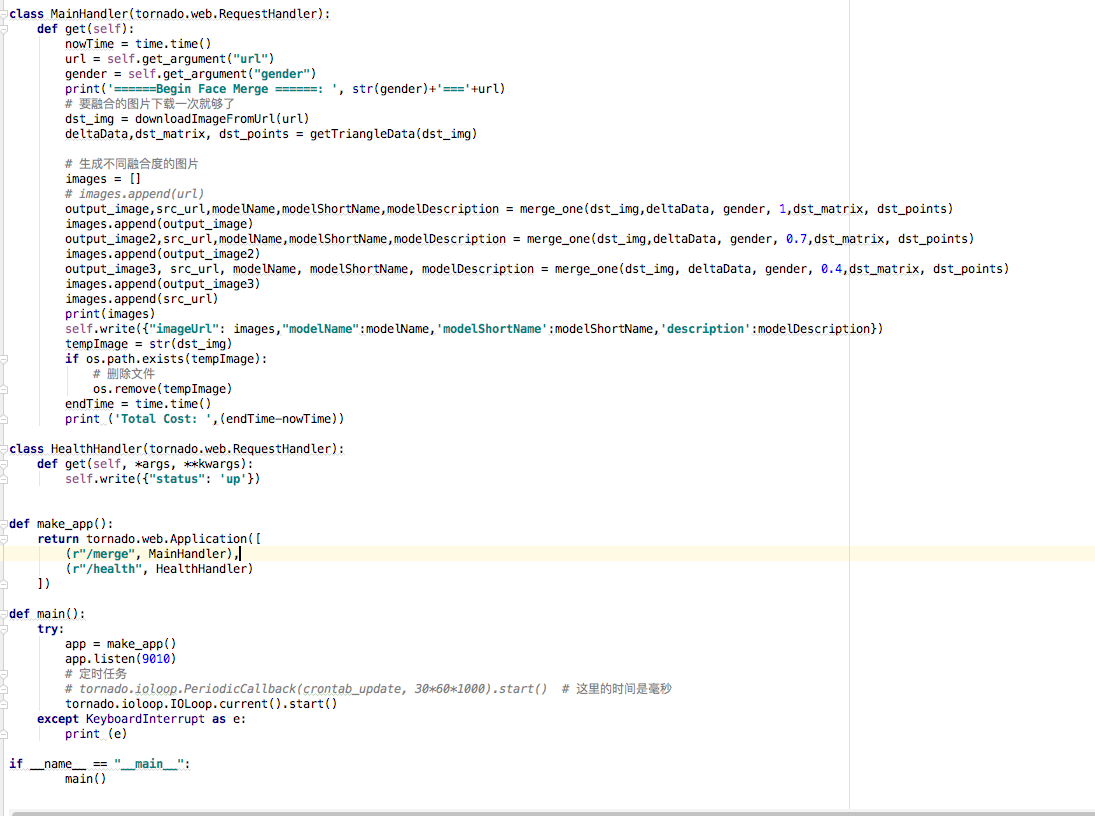This screenshot has height=816, width=1095.
Task: Click on 'images = []' line
Action: pos(103,180)
